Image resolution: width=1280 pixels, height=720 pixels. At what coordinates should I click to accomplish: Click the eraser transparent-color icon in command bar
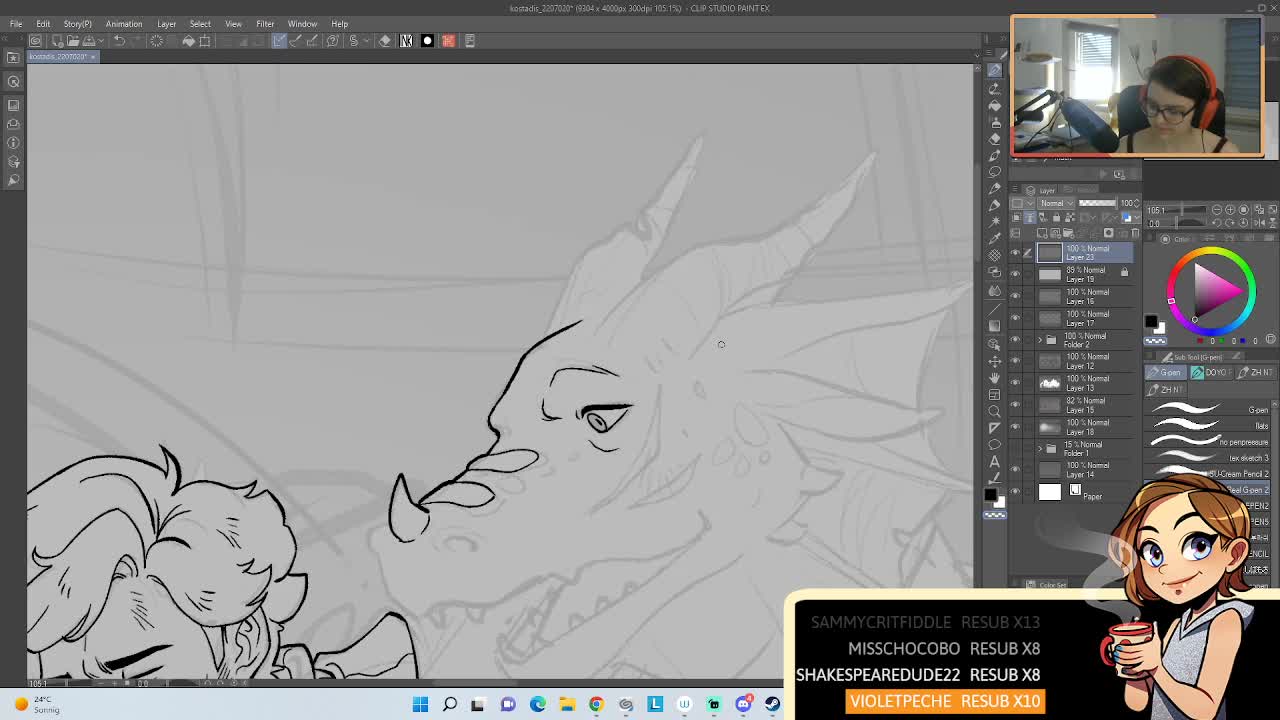click(385, 41)
